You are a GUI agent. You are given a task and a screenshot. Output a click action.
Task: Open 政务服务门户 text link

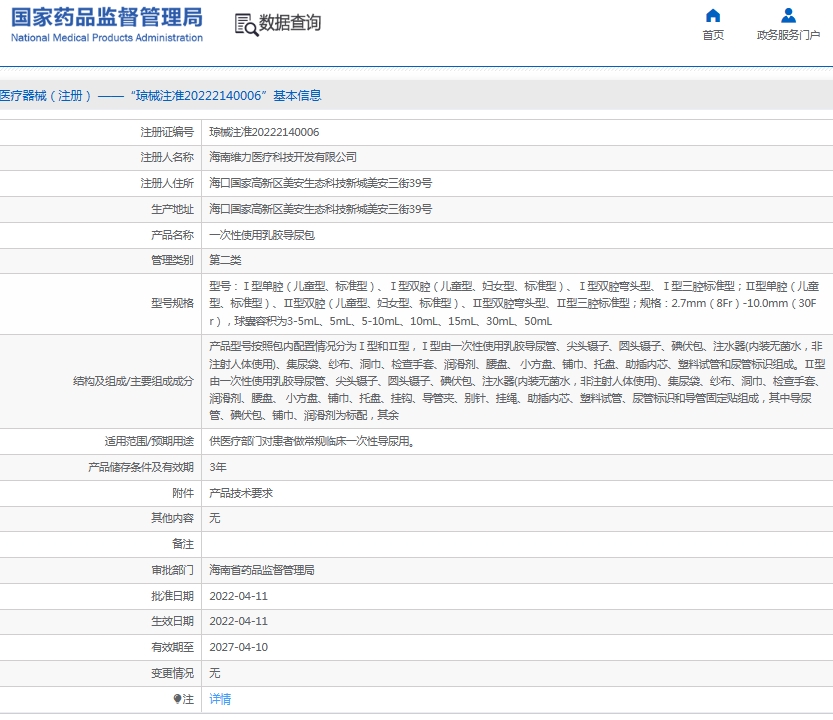tap(788, 35)
